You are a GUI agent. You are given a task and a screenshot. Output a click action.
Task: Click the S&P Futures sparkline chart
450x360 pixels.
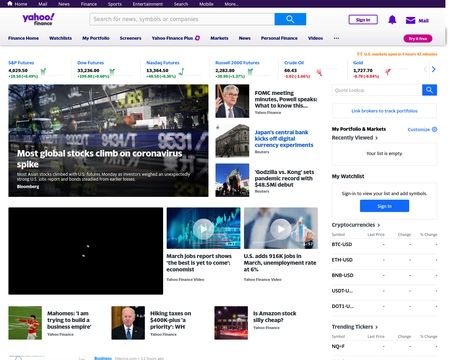(x=43, y=71)
